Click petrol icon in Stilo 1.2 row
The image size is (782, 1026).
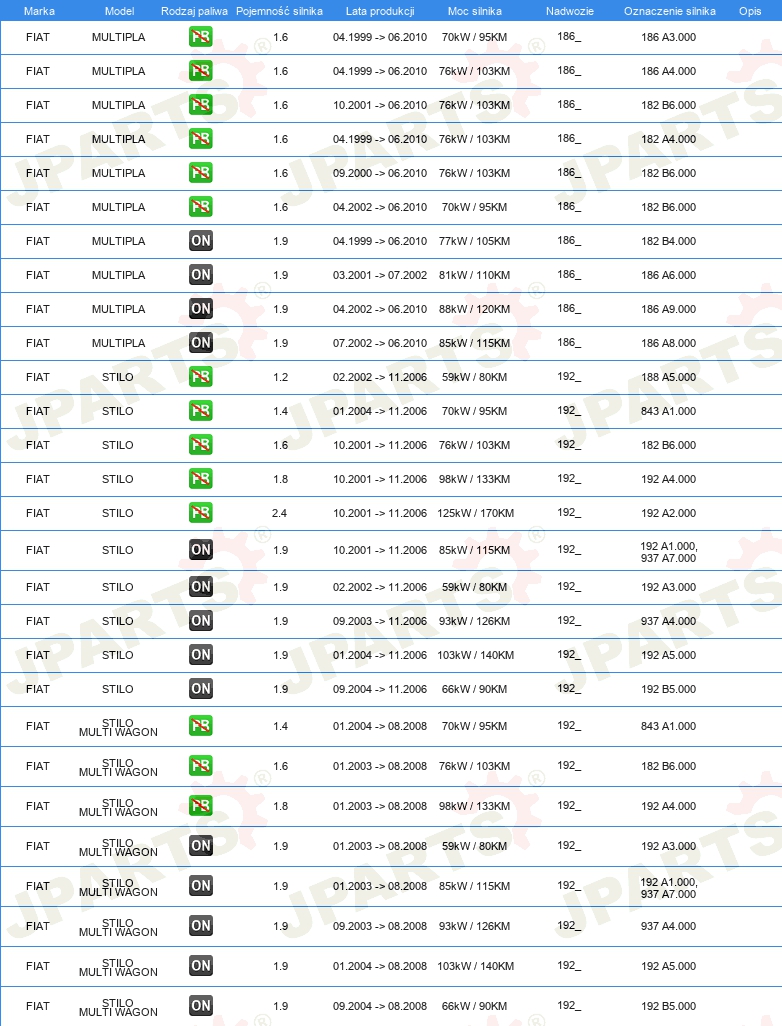coord(200,377)
